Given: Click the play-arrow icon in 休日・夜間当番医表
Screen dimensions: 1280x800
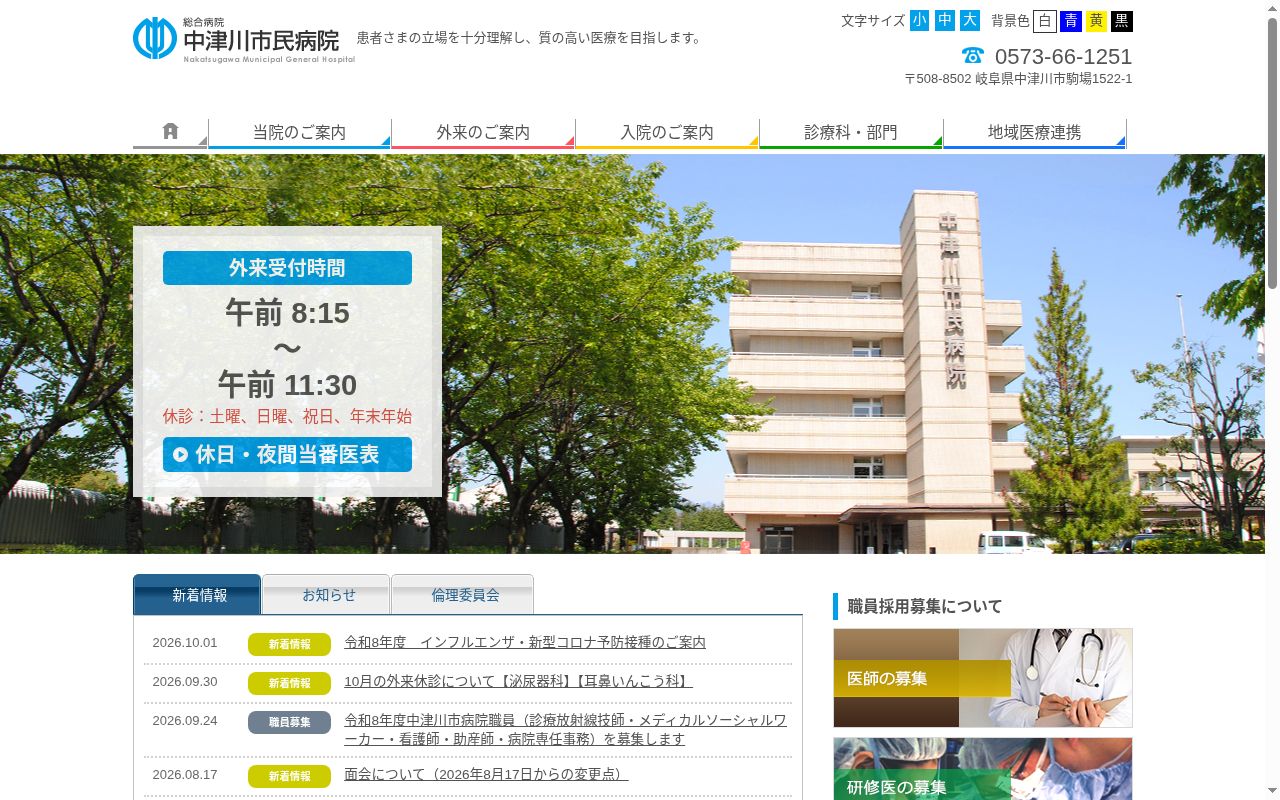Looking at the screenshot, I should pyautogui.click(x=180, y=455).
